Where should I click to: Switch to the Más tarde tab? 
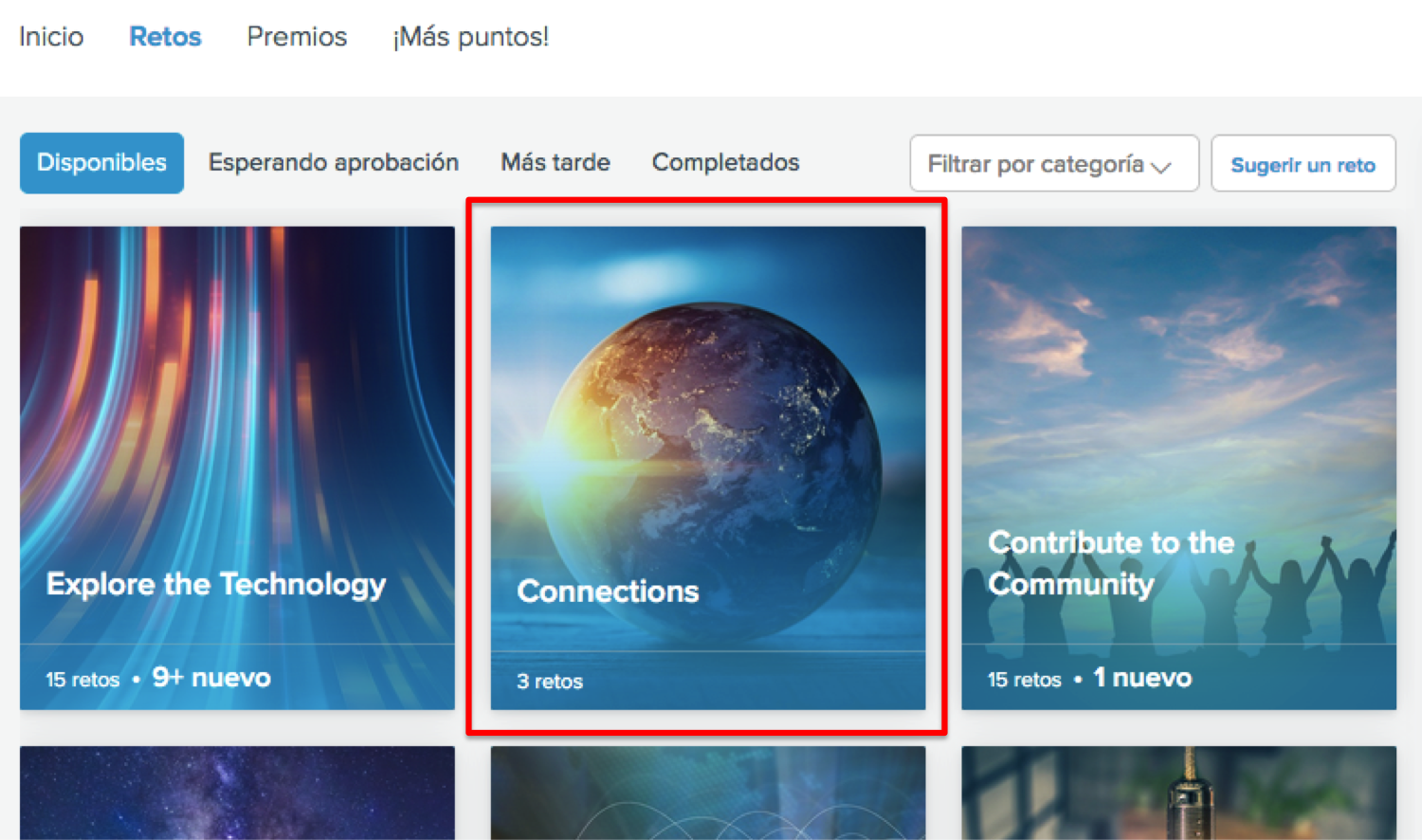click(555, 163)
